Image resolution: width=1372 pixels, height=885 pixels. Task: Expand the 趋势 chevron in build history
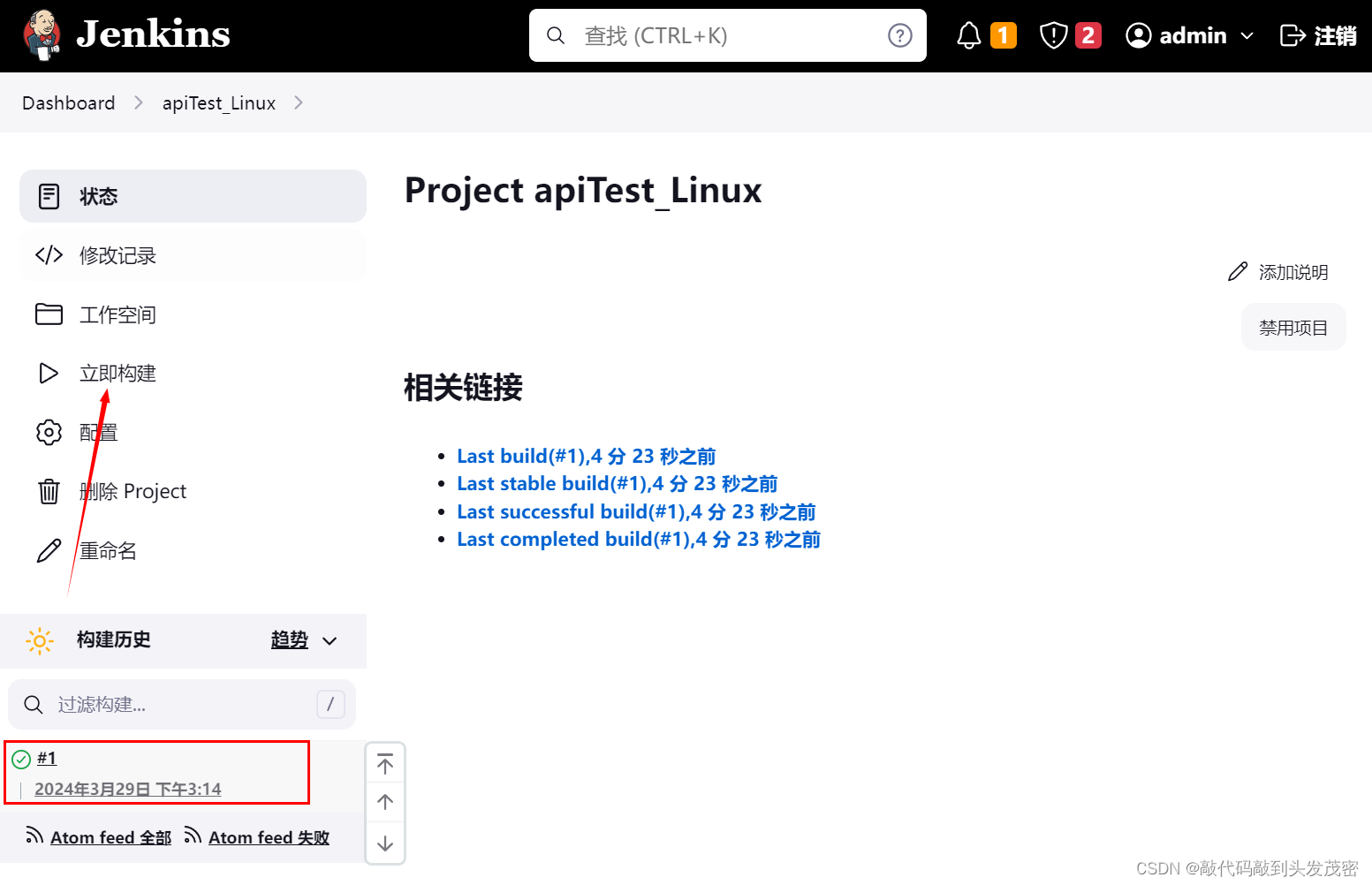pos(330,640)
